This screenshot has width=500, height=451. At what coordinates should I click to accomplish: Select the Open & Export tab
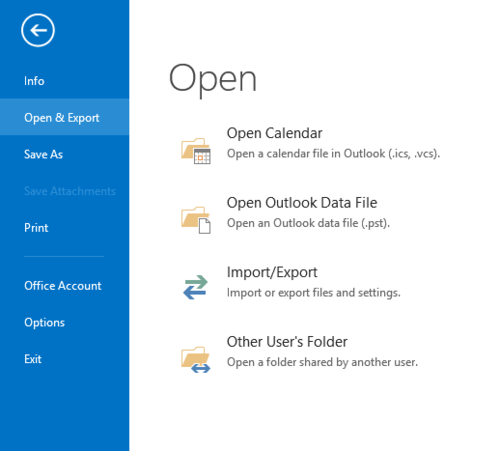[64, 117]
